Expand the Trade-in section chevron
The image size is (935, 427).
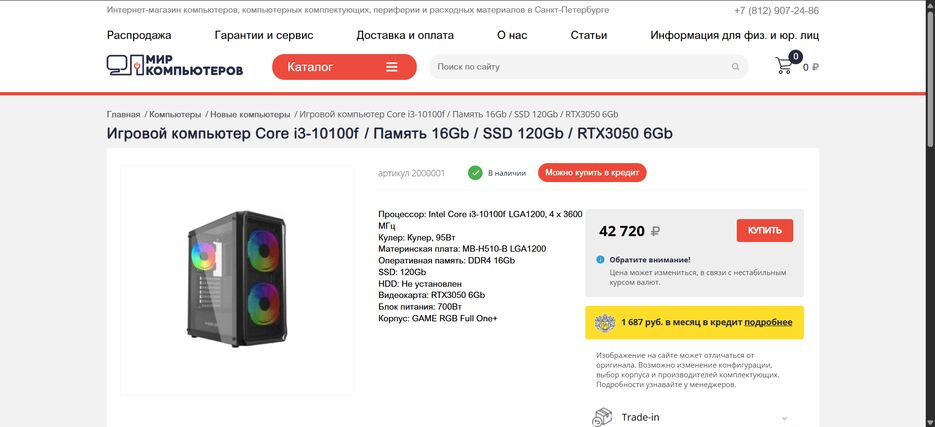pyautogui.click(x=784, y=418)
